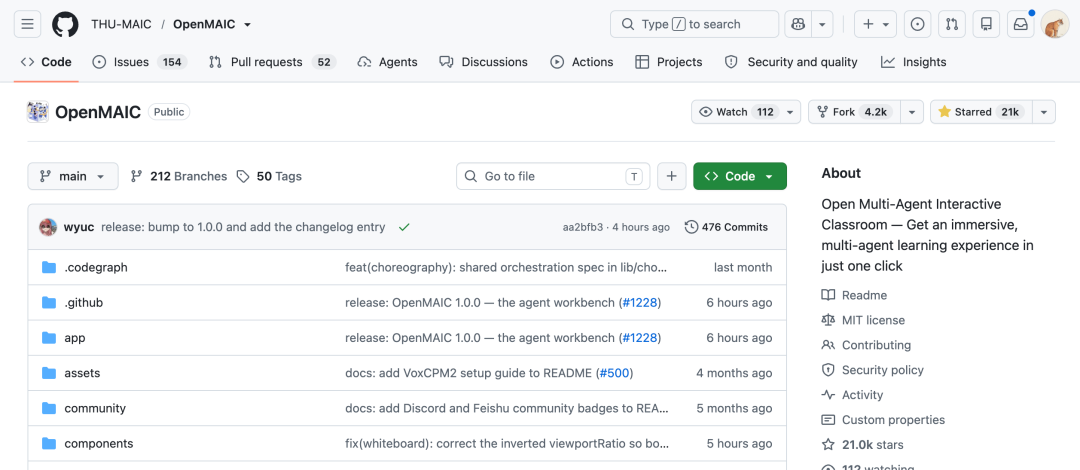
Task: Open the community folder
Action: pos(95,408)
